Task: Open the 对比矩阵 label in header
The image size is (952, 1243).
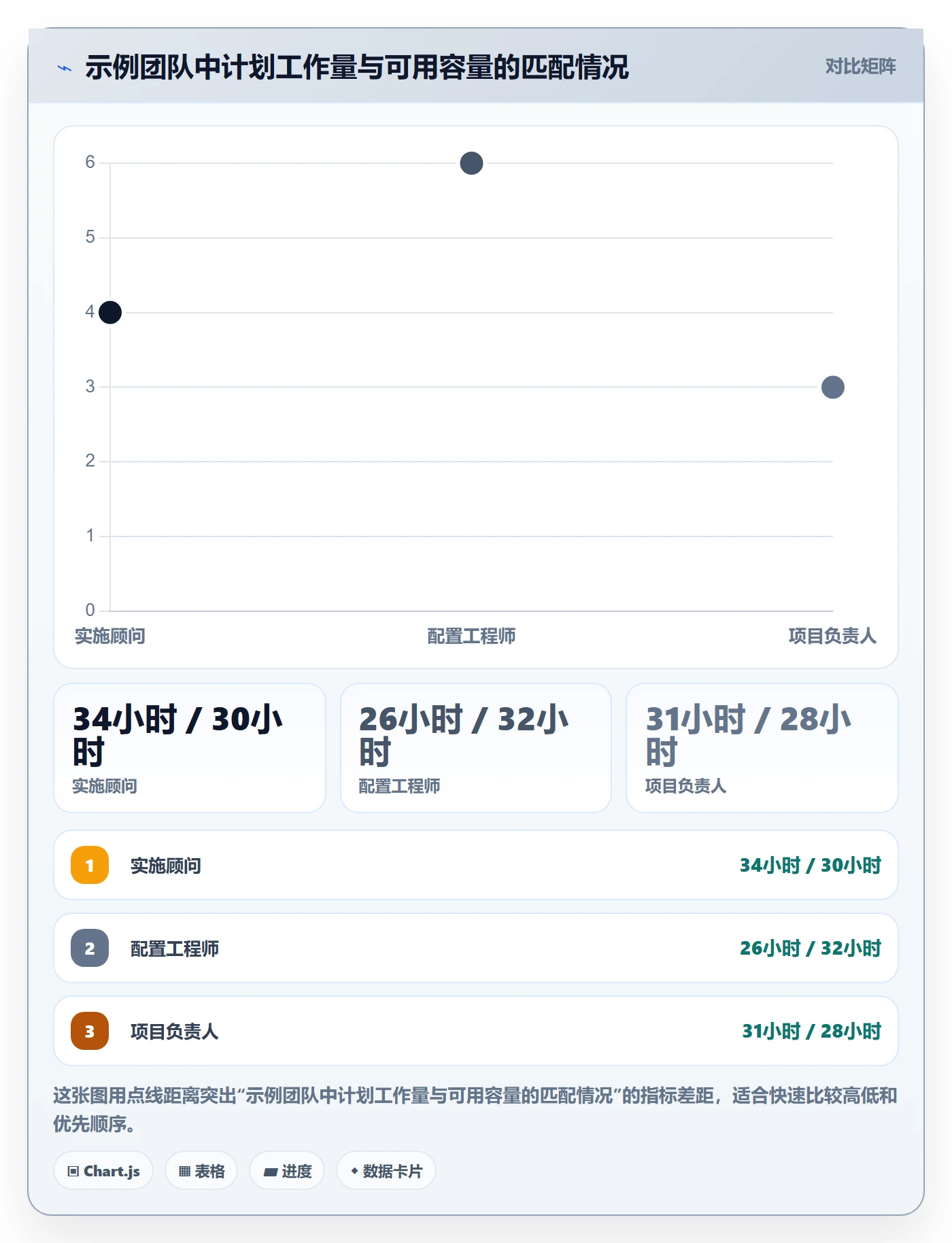Action: coord(860,67)
